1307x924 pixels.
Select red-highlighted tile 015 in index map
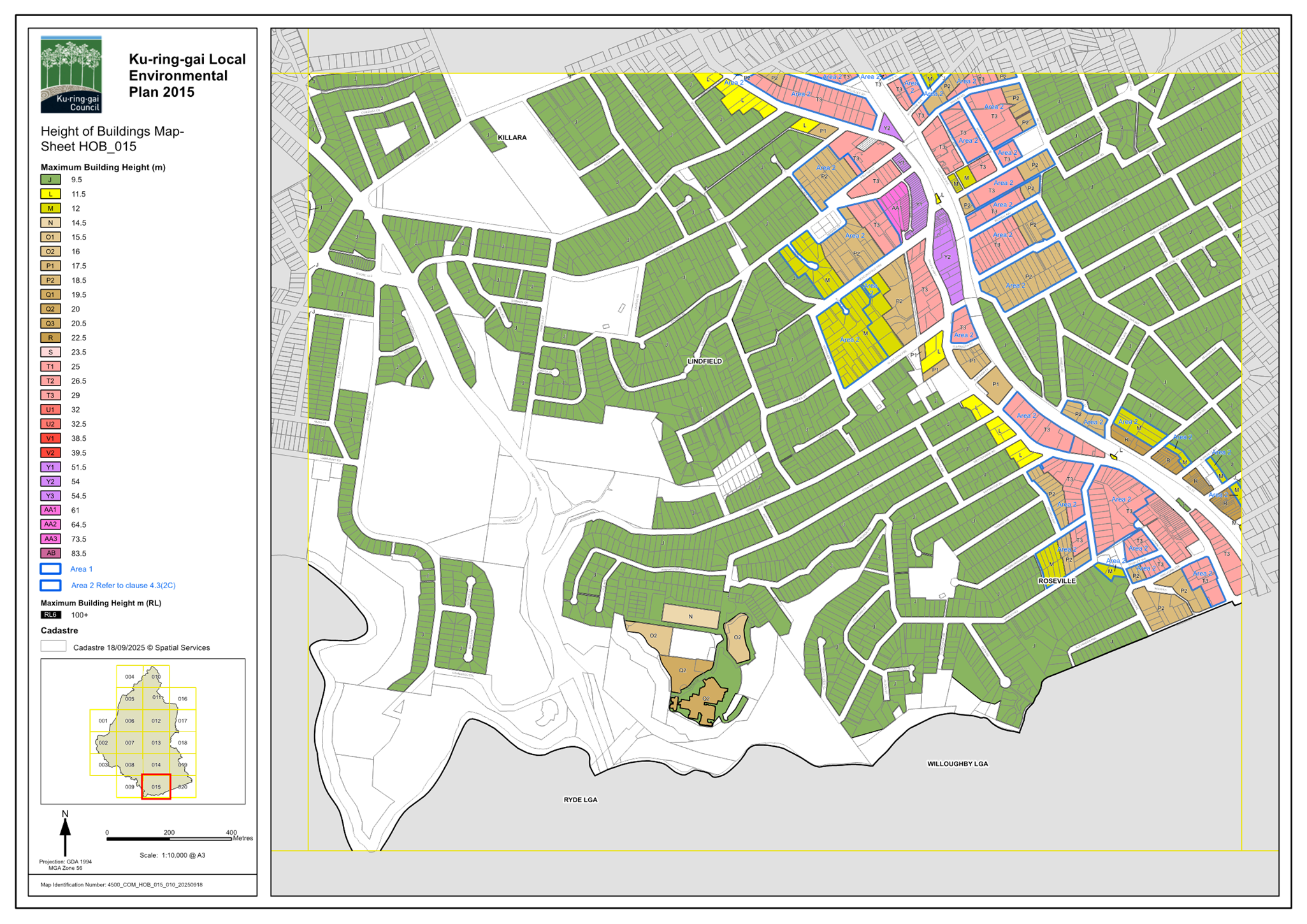coord(156,786)
